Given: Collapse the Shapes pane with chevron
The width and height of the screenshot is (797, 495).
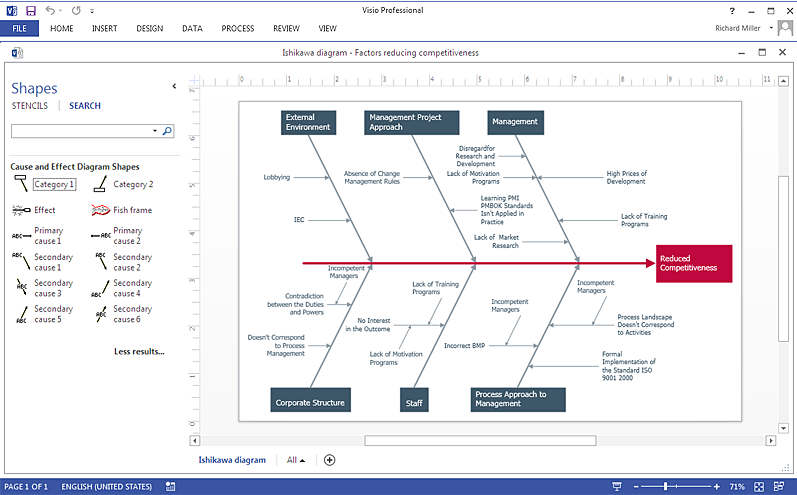Looking at the screenshot, I should click(174, 86).
